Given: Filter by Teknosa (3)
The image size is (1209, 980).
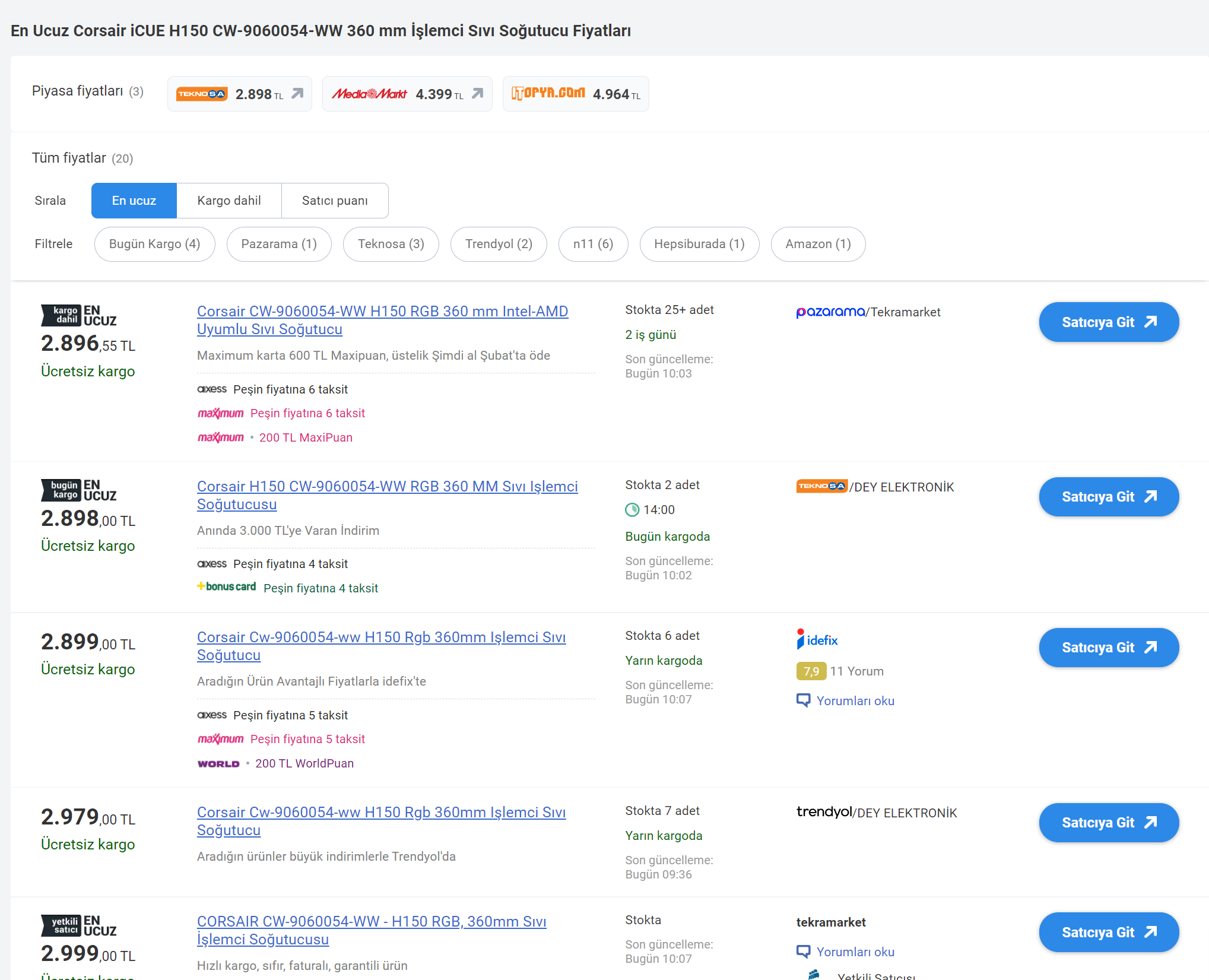Looking at the screenshot, I should pyautogui.click(x=391, y=244).
